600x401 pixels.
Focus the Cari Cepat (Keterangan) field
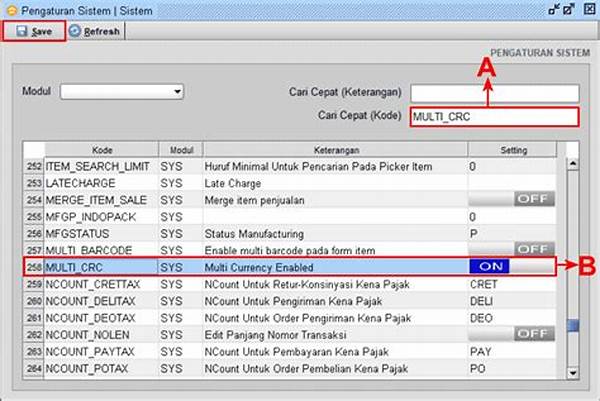(494, 93)
